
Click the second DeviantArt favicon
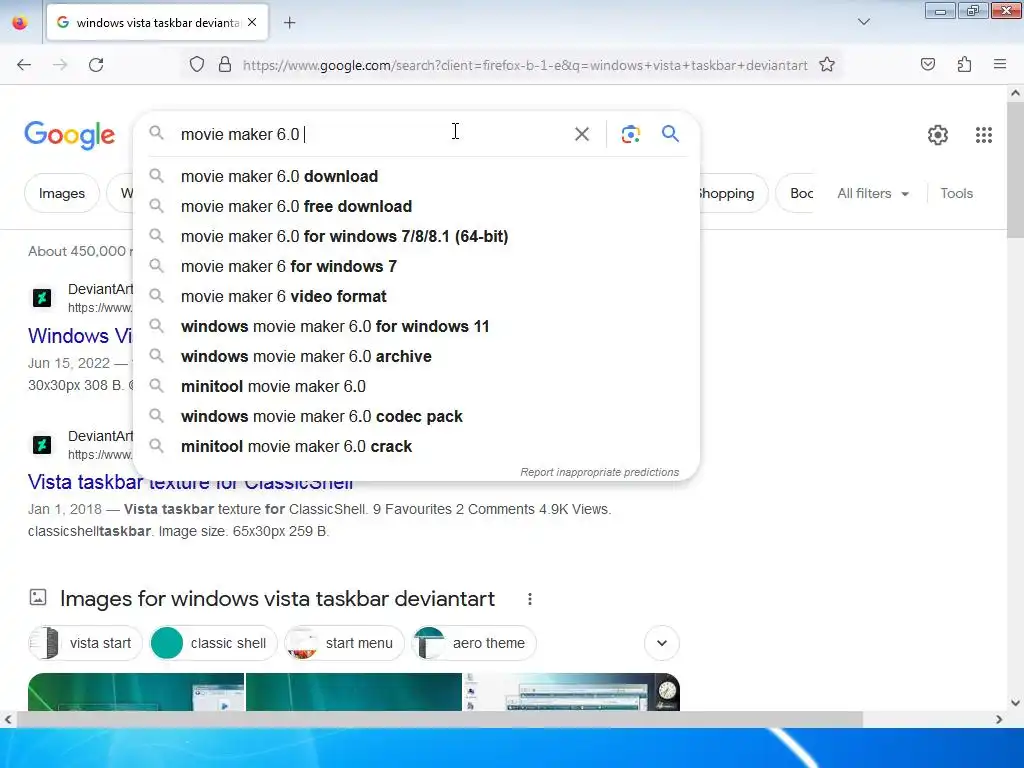click(x=42, y=445)
